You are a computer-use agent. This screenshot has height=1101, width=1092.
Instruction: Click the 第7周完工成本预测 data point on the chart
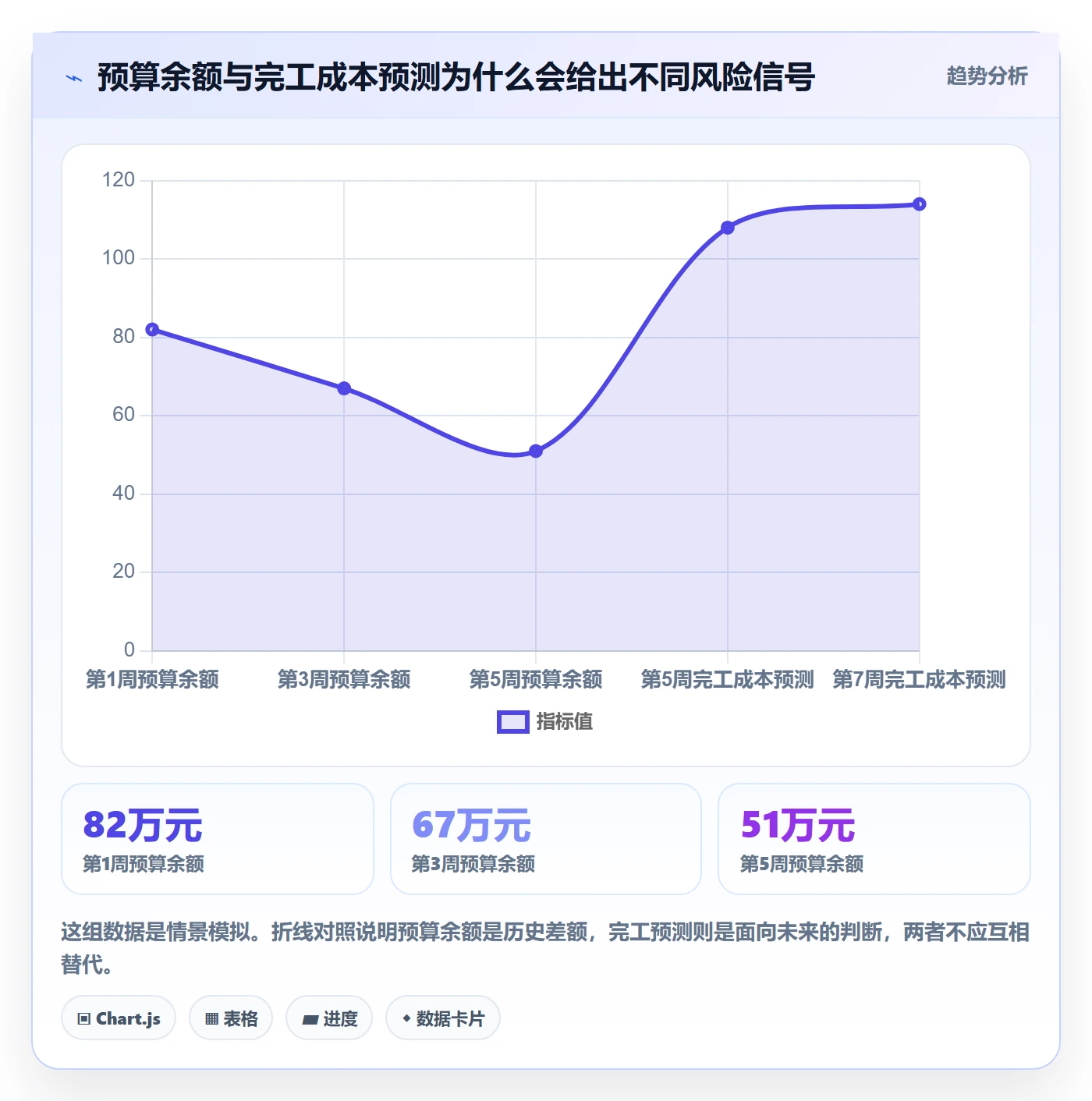click(x=920, y=204)
